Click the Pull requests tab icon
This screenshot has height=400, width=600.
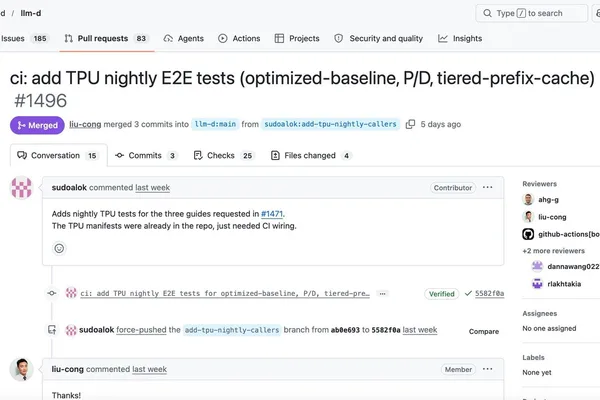coord(68,38)
